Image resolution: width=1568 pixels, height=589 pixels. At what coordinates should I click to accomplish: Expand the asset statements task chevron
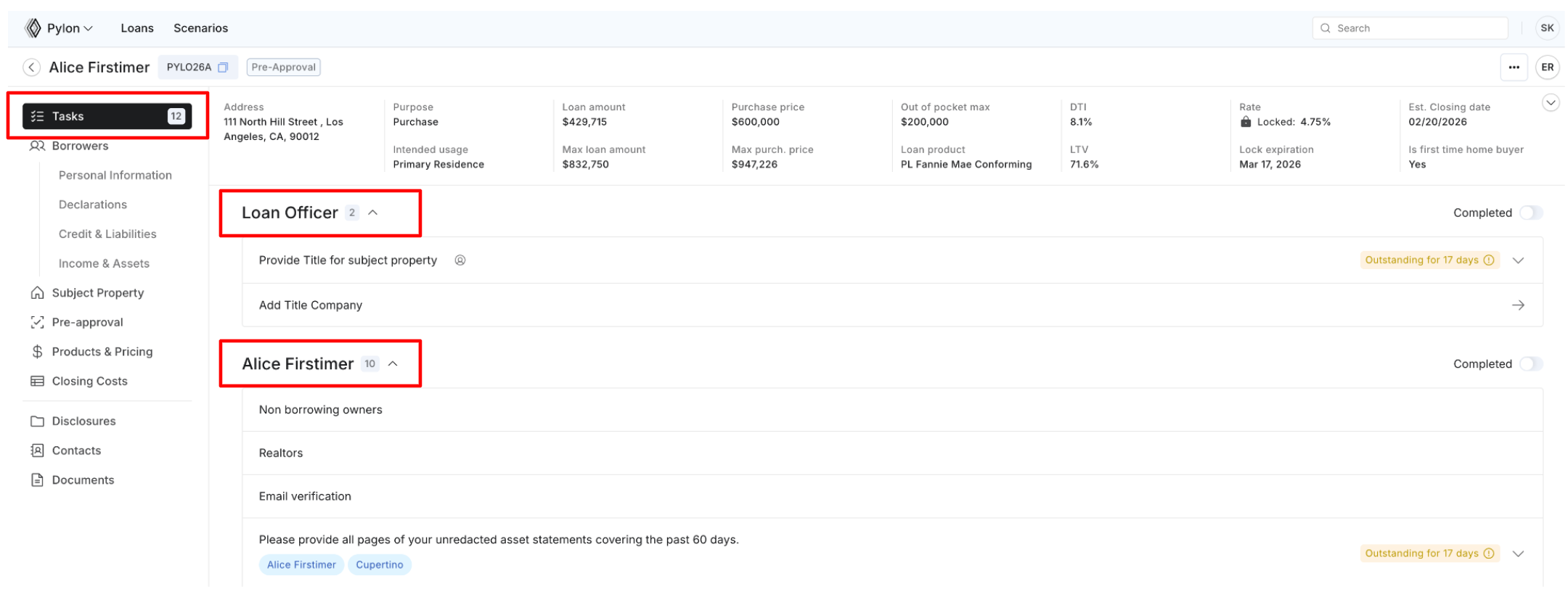point(1518,553)
